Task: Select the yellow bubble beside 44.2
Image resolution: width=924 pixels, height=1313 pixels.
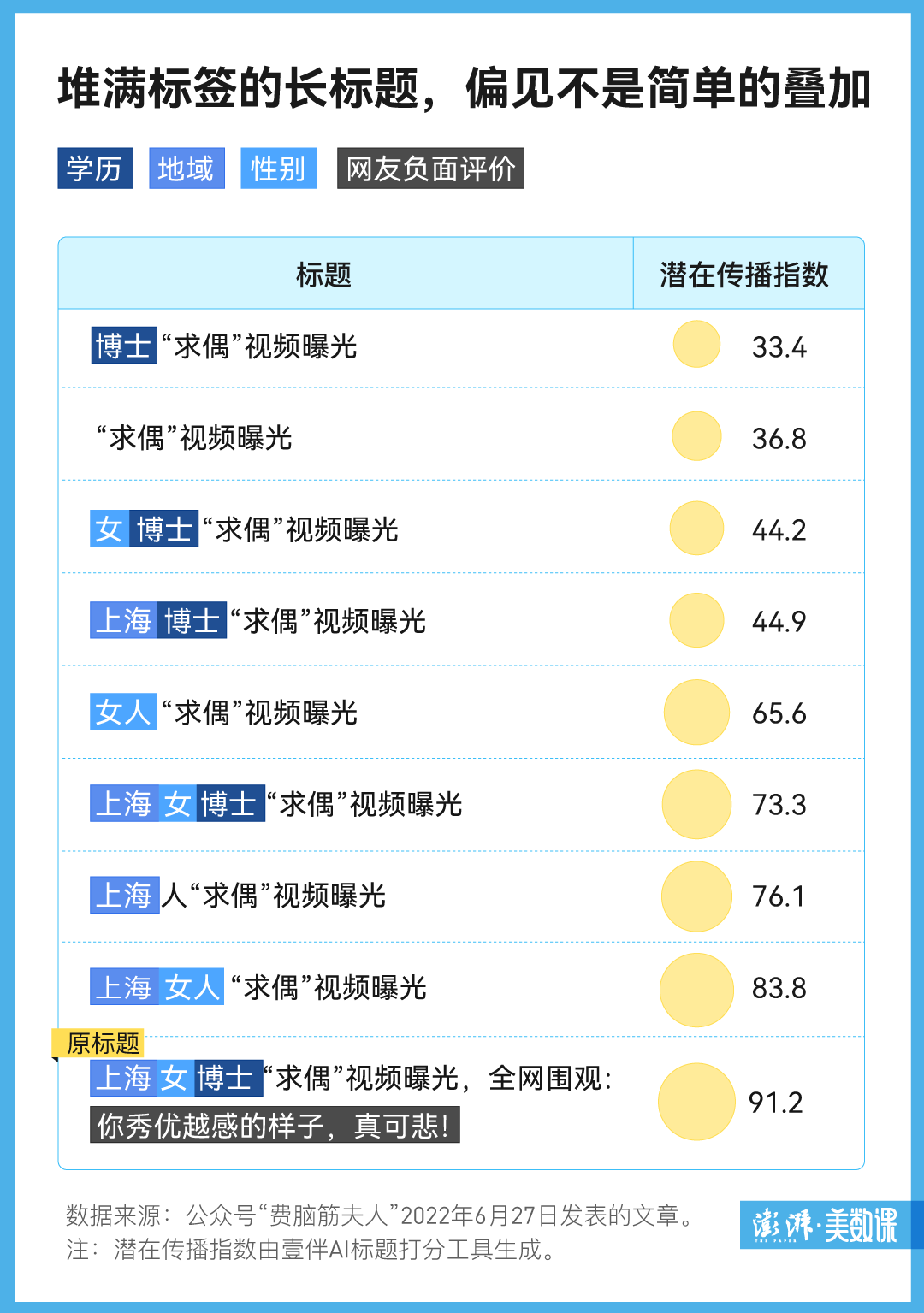Action: pos(696,528)
